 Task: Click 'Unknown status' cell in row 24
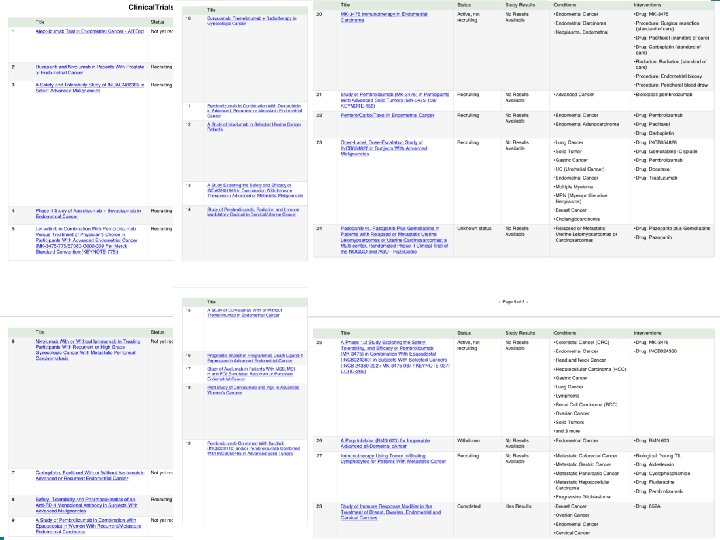[x=473, y=228]
